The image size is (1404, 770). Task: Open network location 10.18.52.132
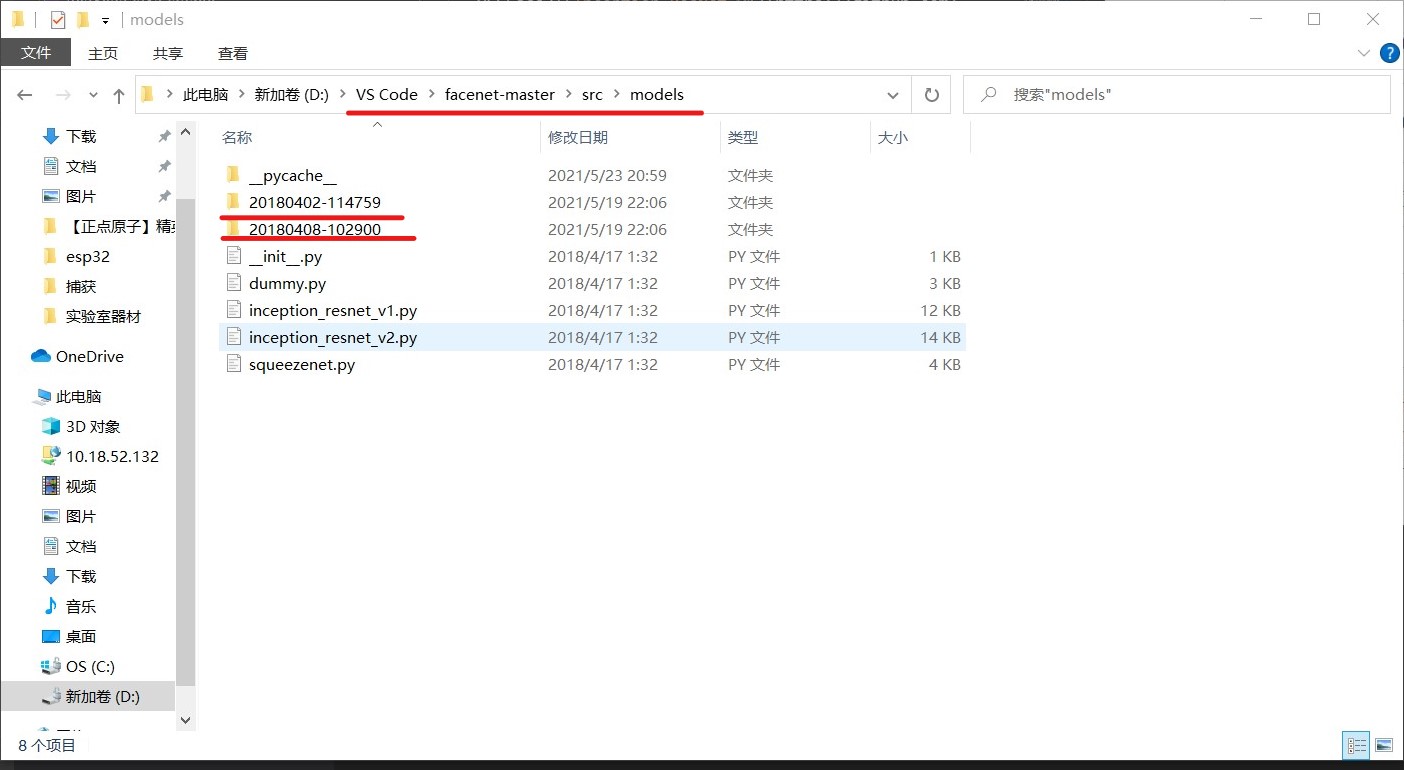coord(112,456)
